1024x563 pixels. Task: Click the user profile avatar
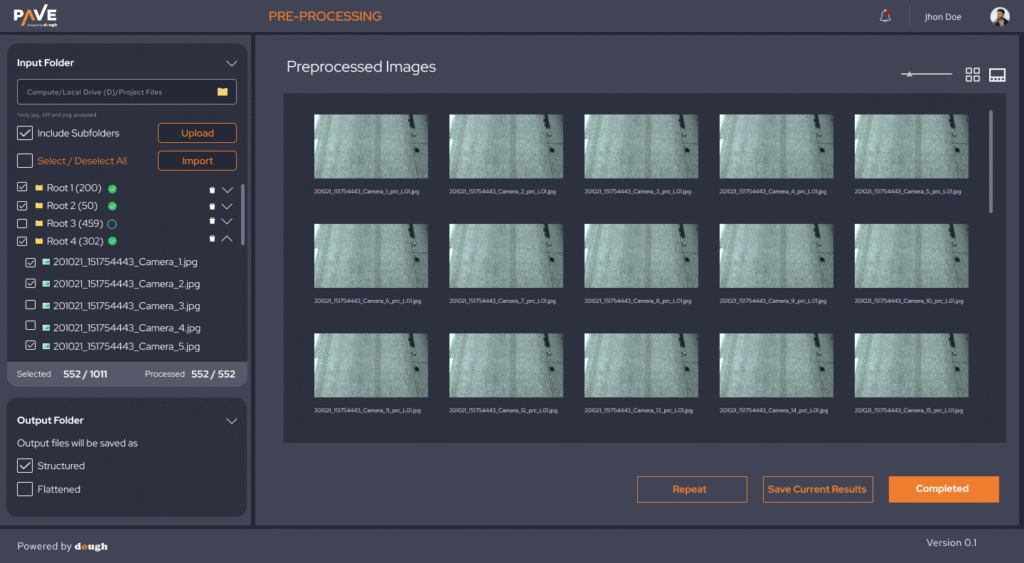999,16
